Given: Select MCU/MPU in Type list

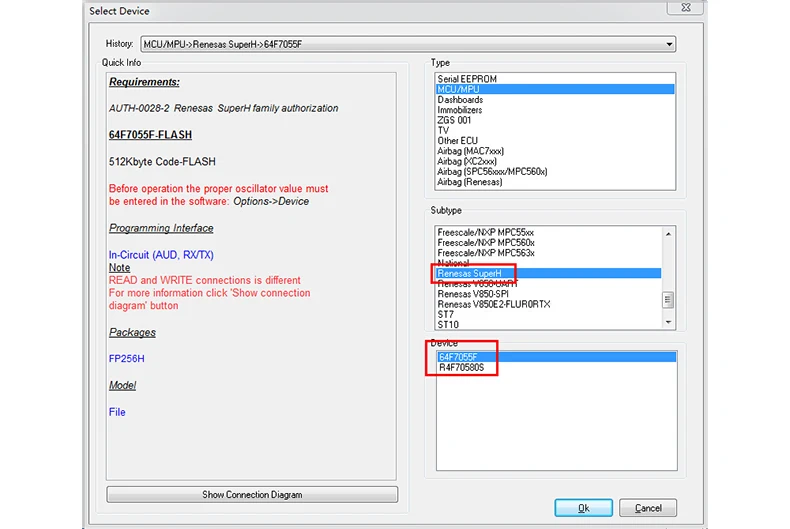Looking at the screenshot, I should (555, 89).
